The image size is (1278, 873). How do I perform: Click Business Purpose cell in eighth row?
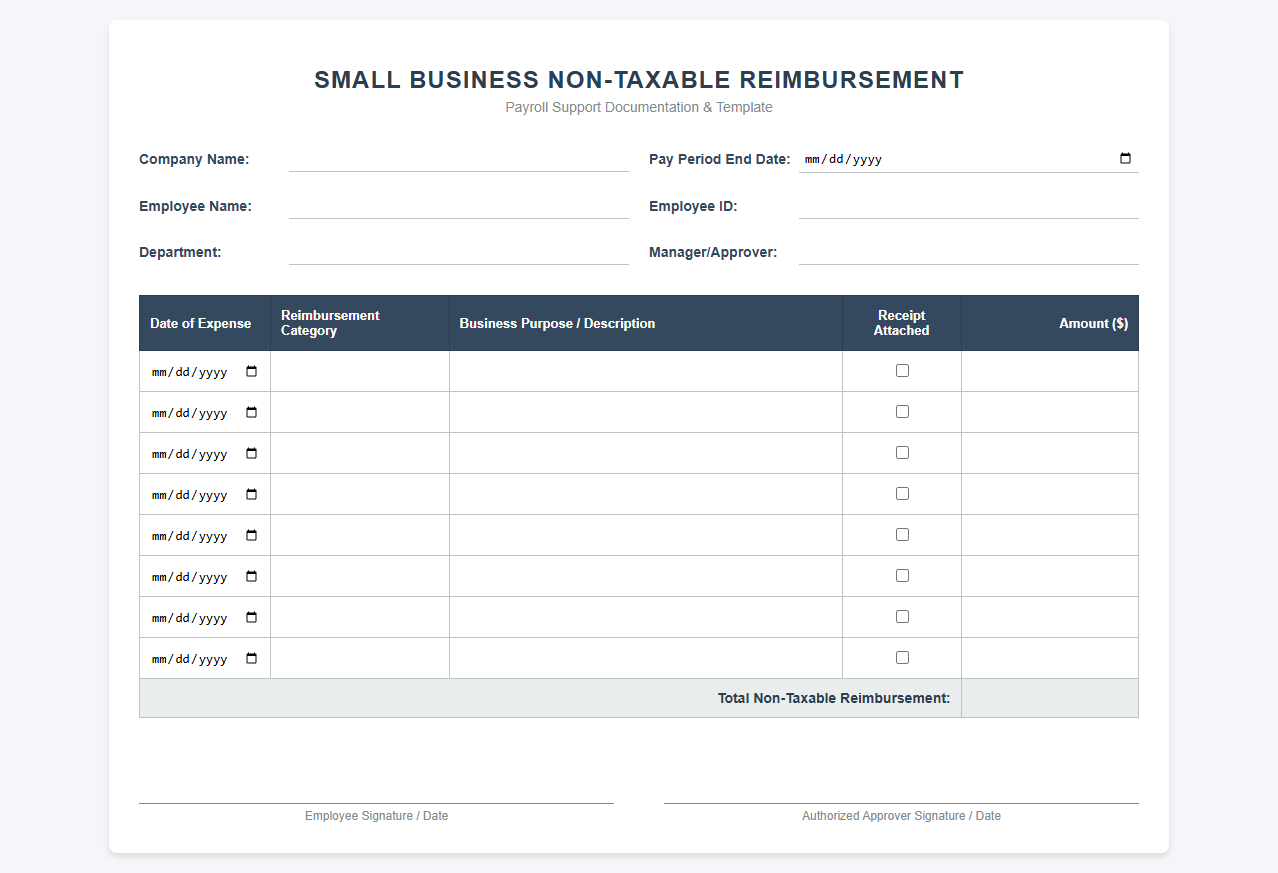646,658
